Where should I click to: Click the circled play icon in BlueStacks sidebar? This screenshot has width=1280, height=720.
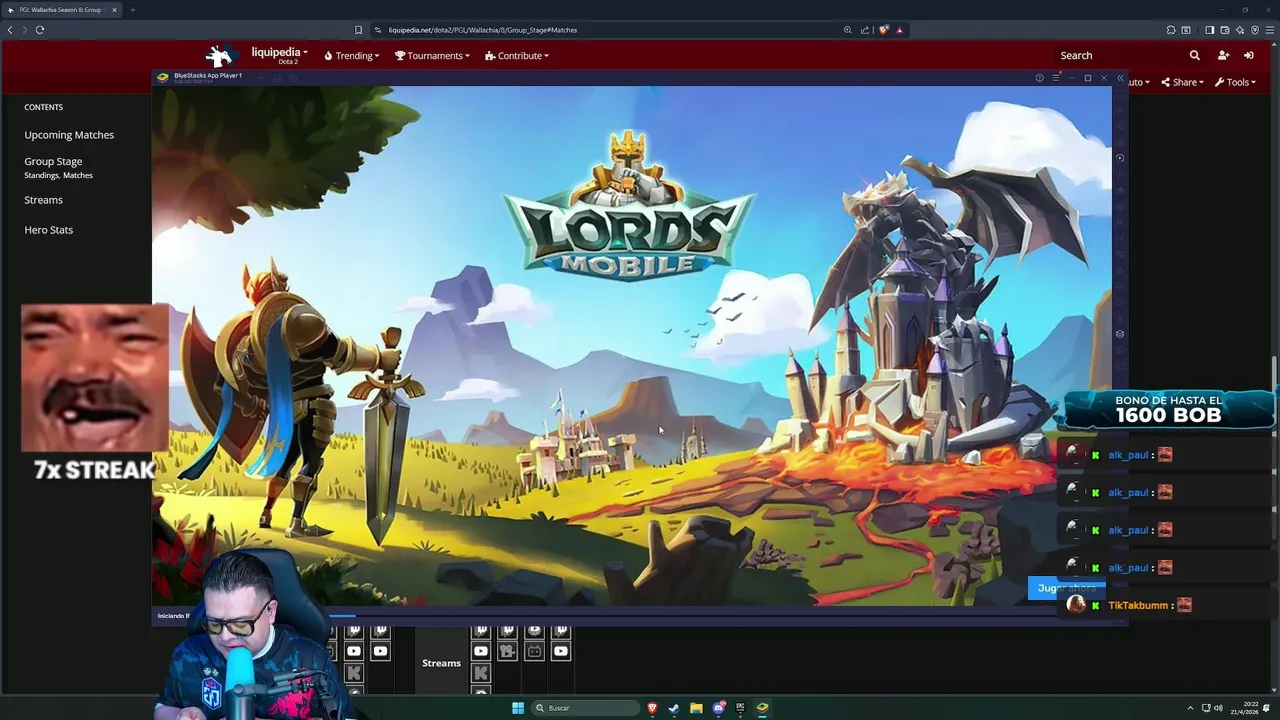click(1120, 158)
